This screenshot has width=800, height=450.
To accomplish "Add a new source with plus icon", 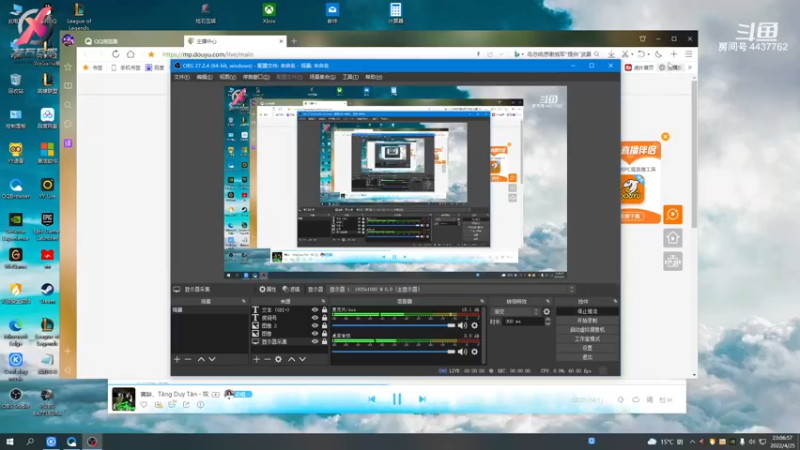I will pyautogui.click(x=257, y=359).
